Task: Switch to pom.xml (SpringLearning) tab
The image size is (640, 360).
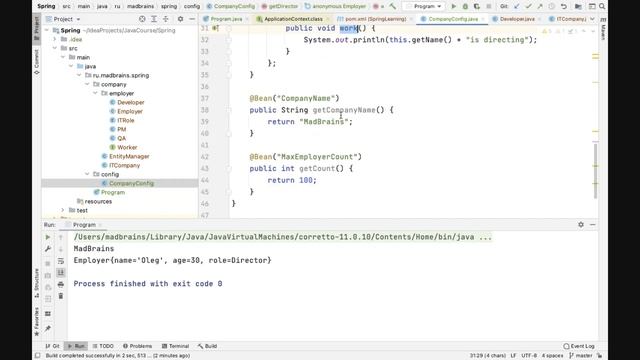Action: [x=375, y=19]
